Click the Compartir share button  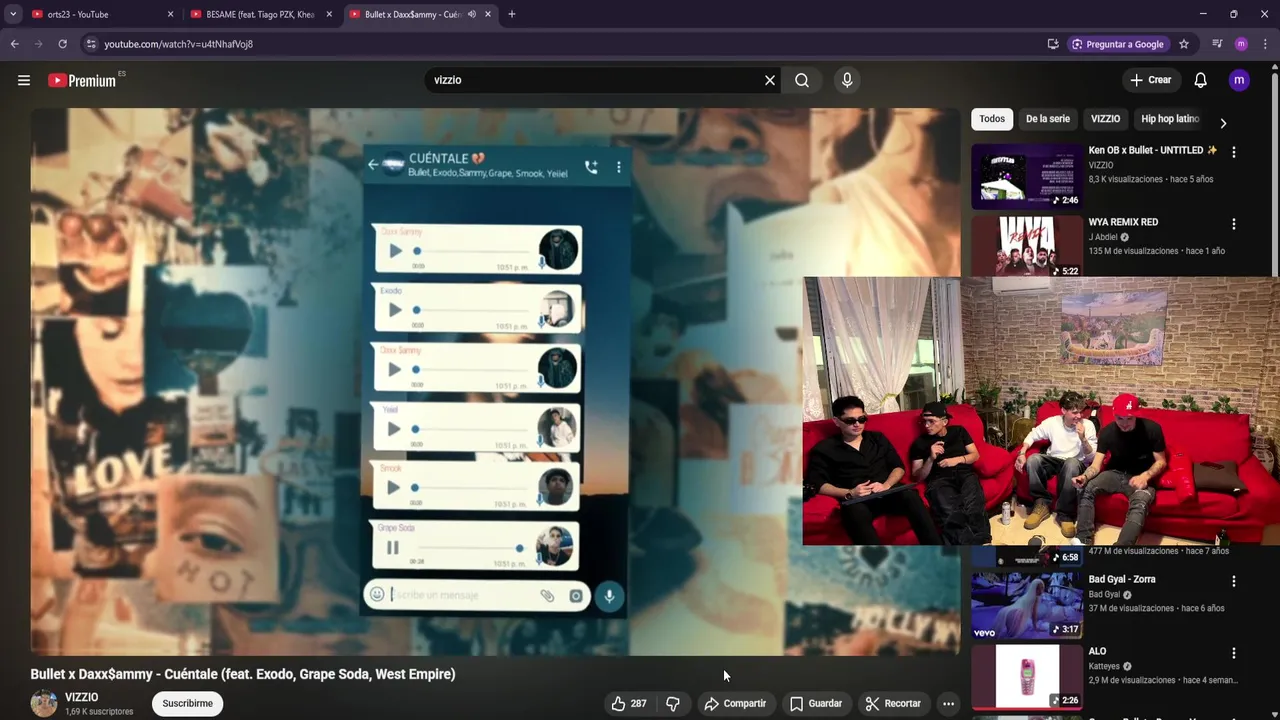(735, 703)
